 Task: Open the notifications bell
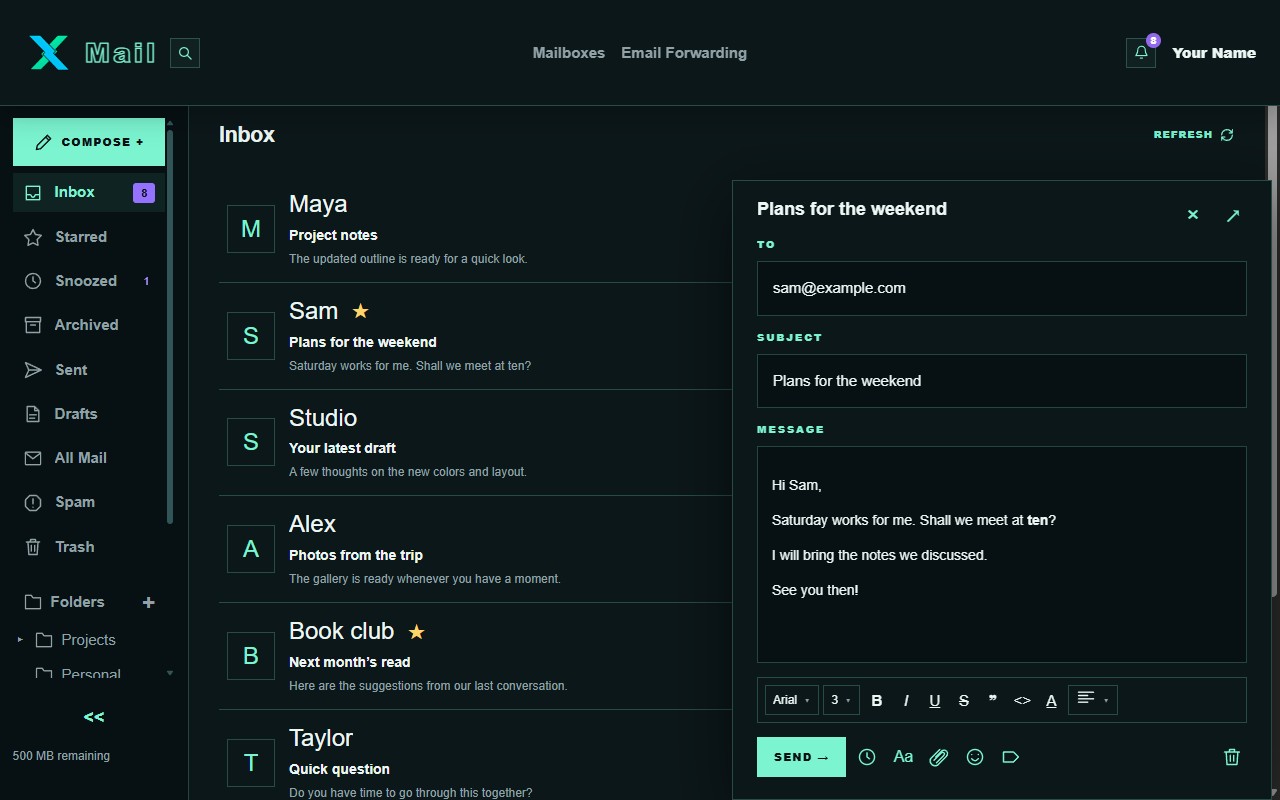tap(1141, 53)
